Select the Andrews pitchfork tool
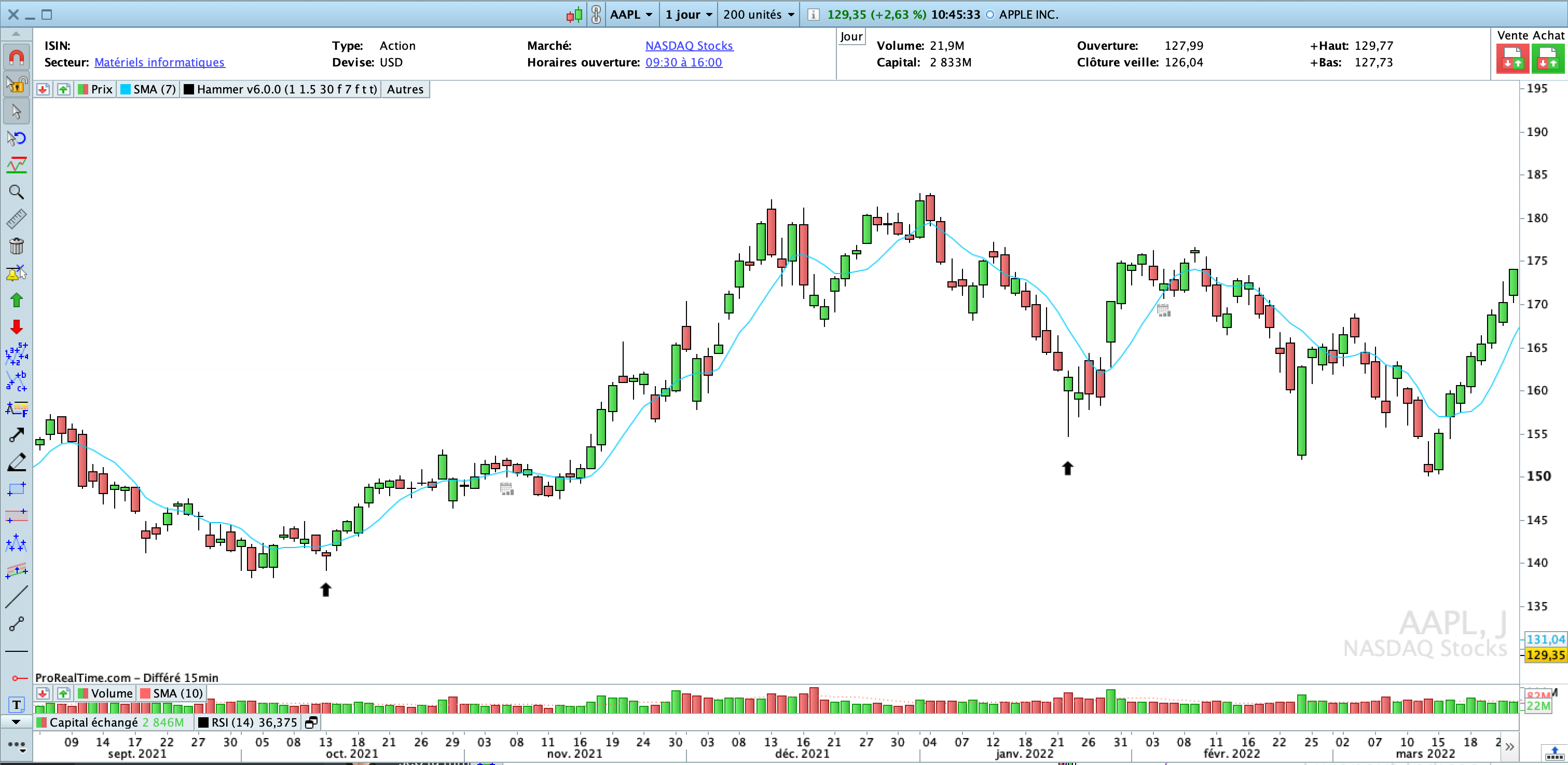Image resolution: width=1568 pixels, height=765 pixels. [17, 543]
